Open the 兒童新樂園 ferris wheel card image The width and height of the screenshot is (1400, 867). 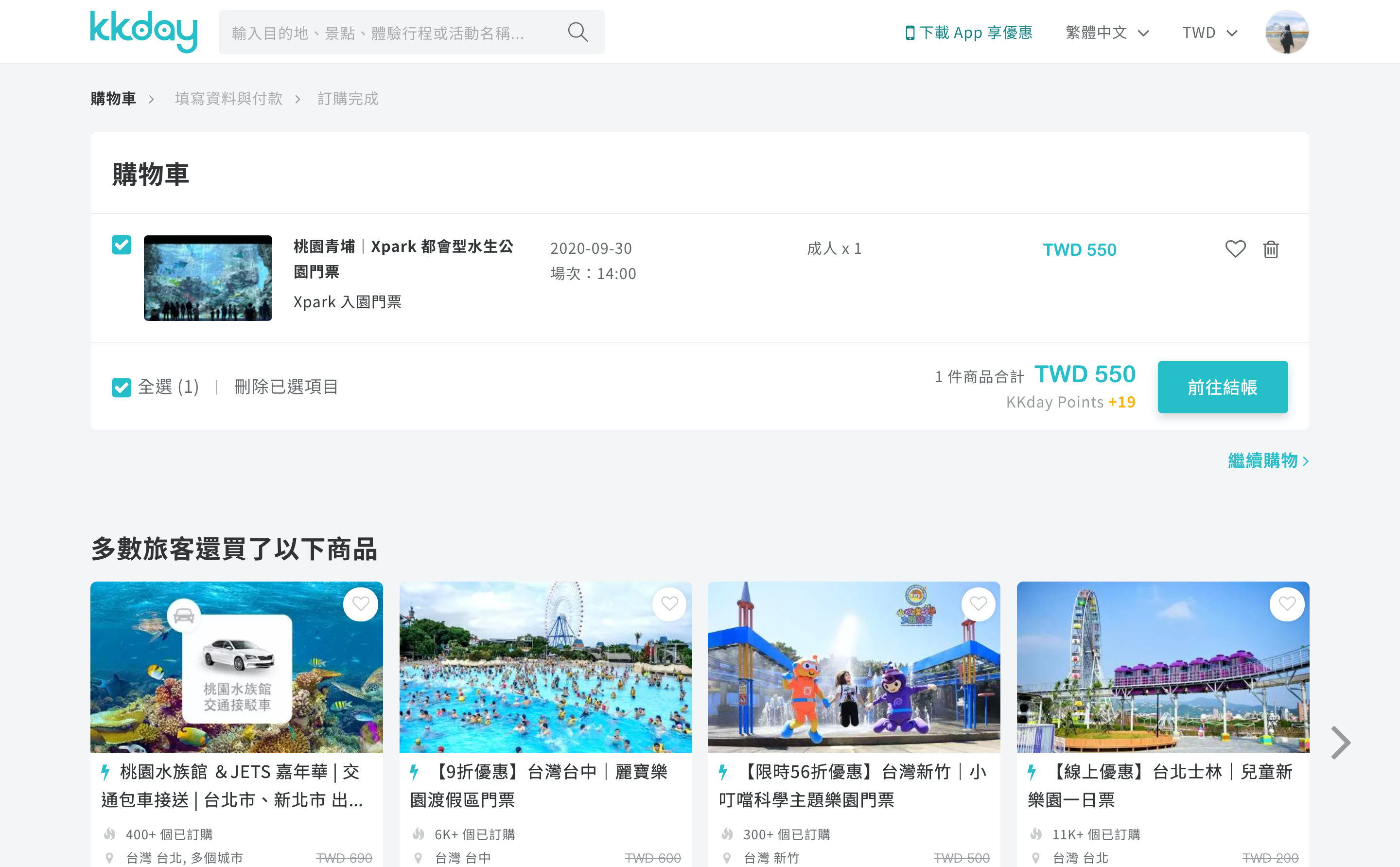(x=1163, y=667)
